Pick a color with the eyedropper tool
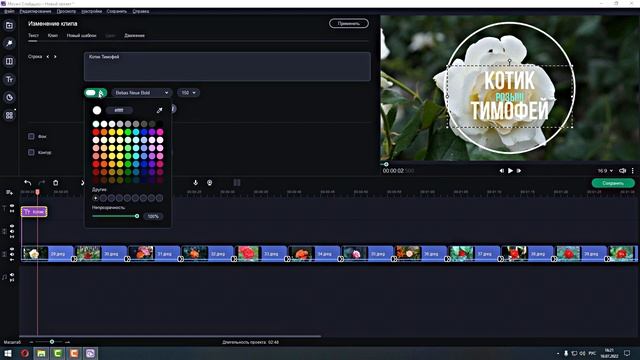The image size is (640, 360). (159, 110)
